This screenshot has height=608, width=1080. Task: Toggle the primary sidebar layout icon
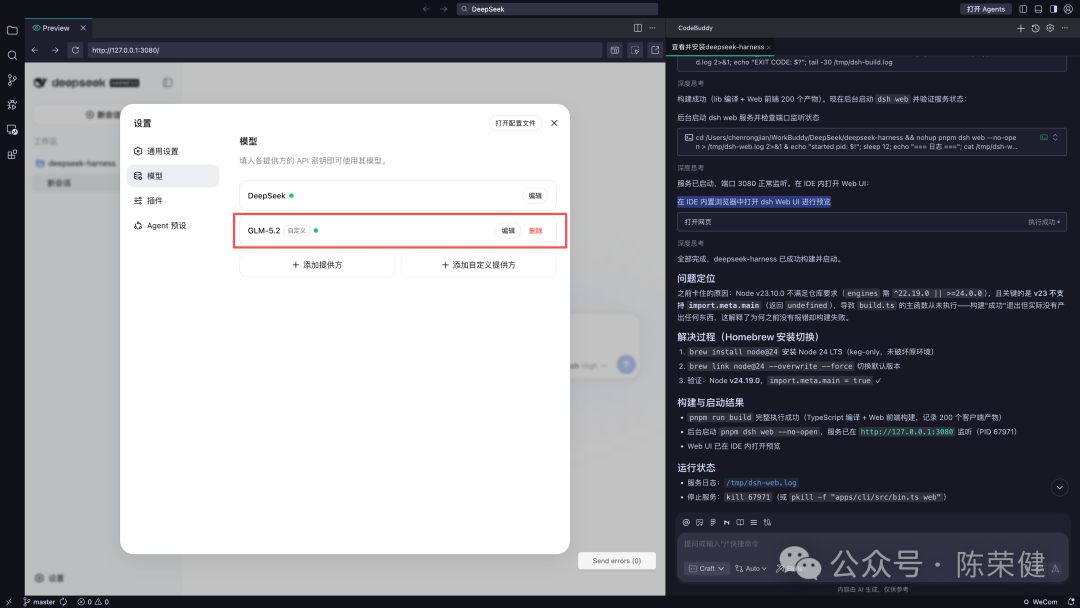(1023, 9)
